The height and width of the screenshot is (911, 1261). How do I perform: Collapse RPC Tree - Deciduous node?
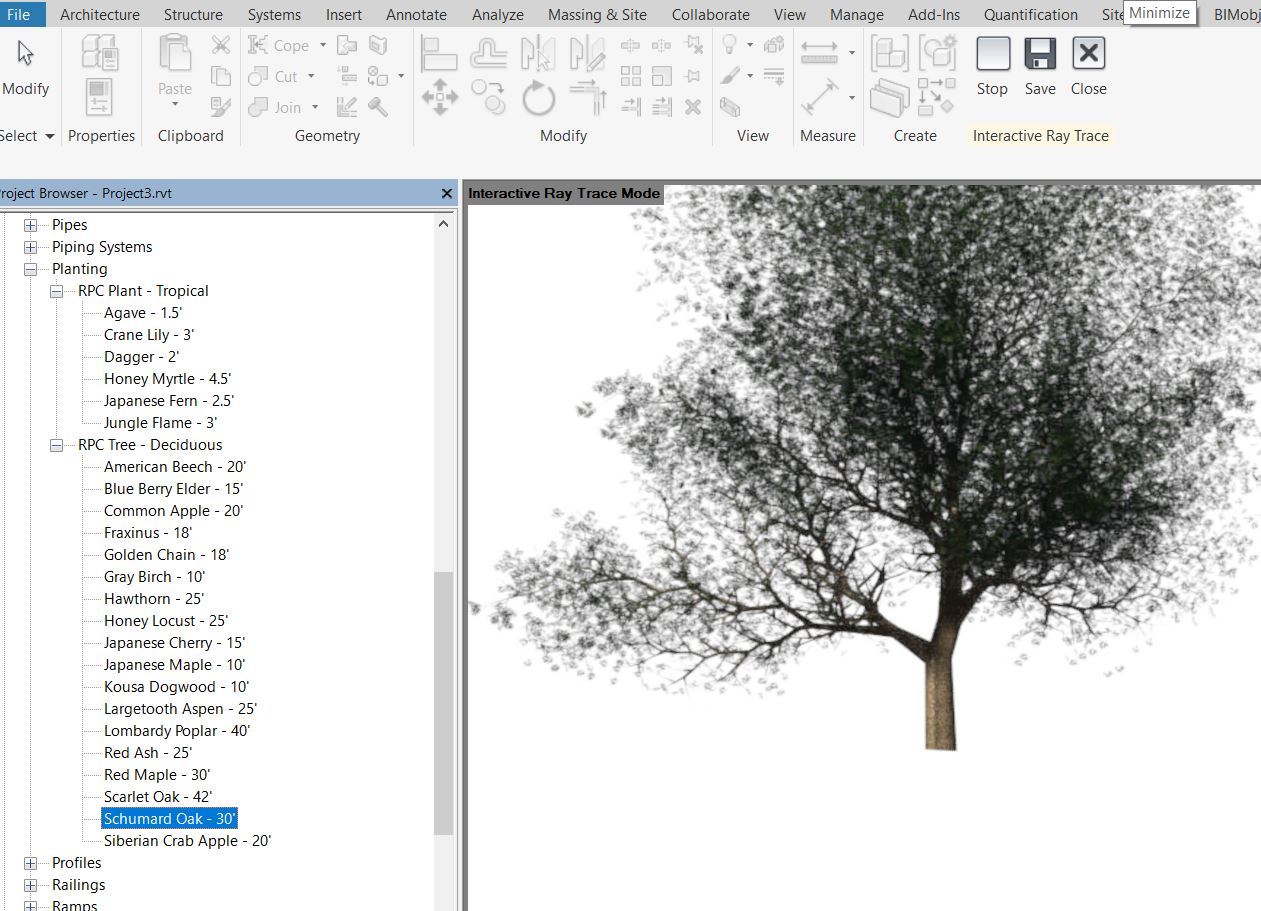coord(57,445)
